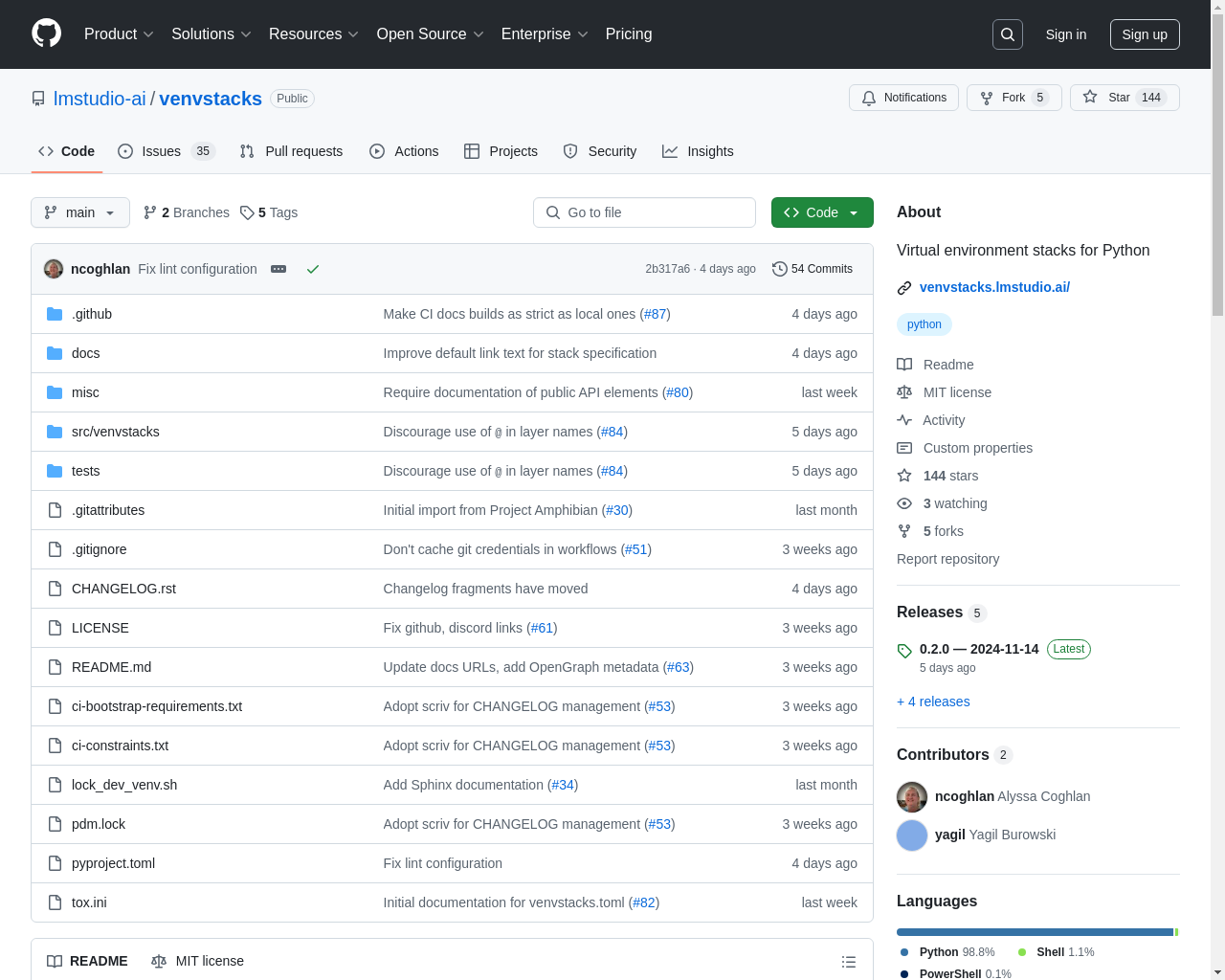Open the Pull requests tab
The width and height of the screenshot is (1225, 980).
[291, 151]
